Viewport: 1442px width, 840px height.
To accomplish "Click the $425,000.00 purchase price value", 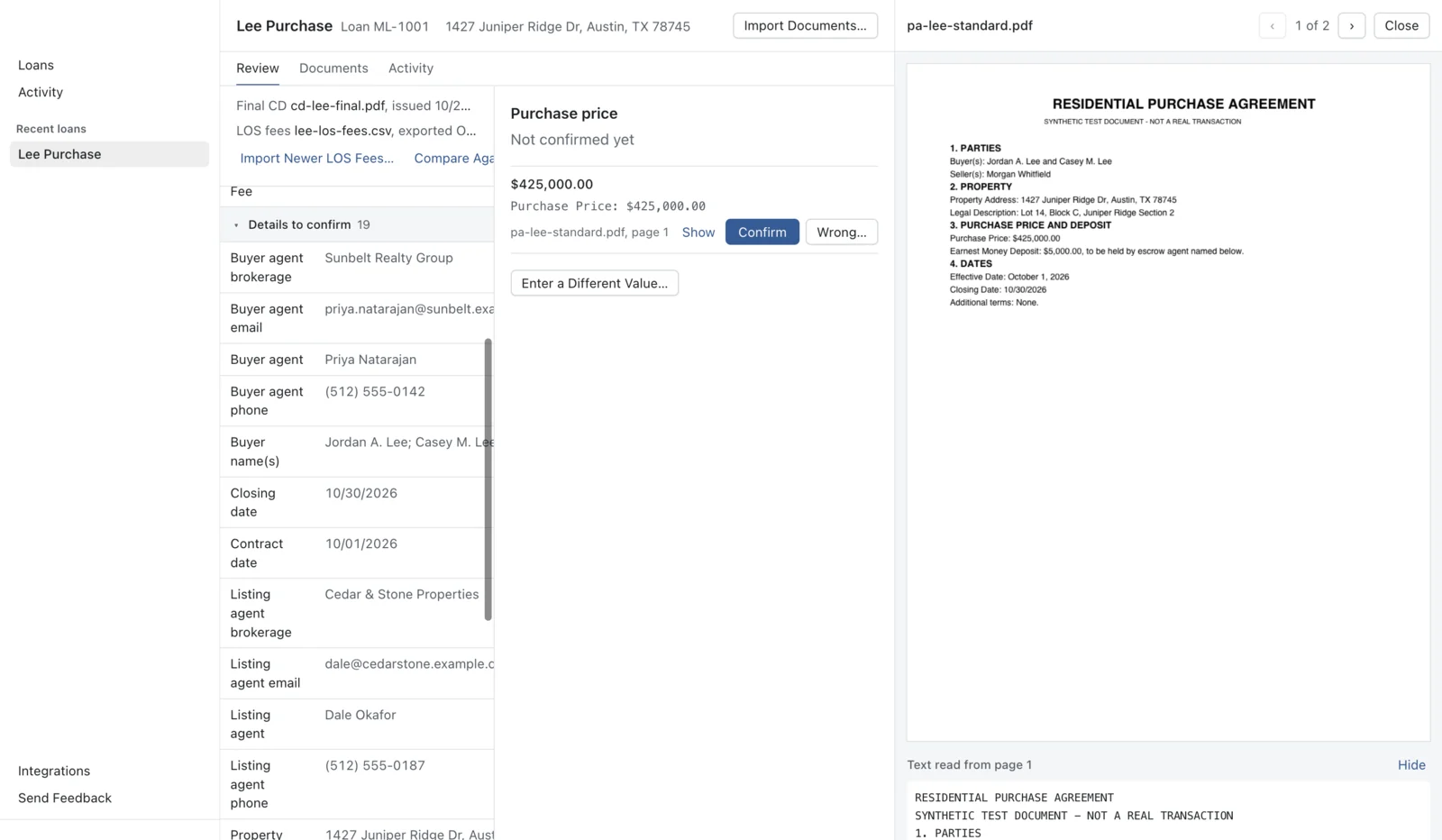I will point(552,185).
